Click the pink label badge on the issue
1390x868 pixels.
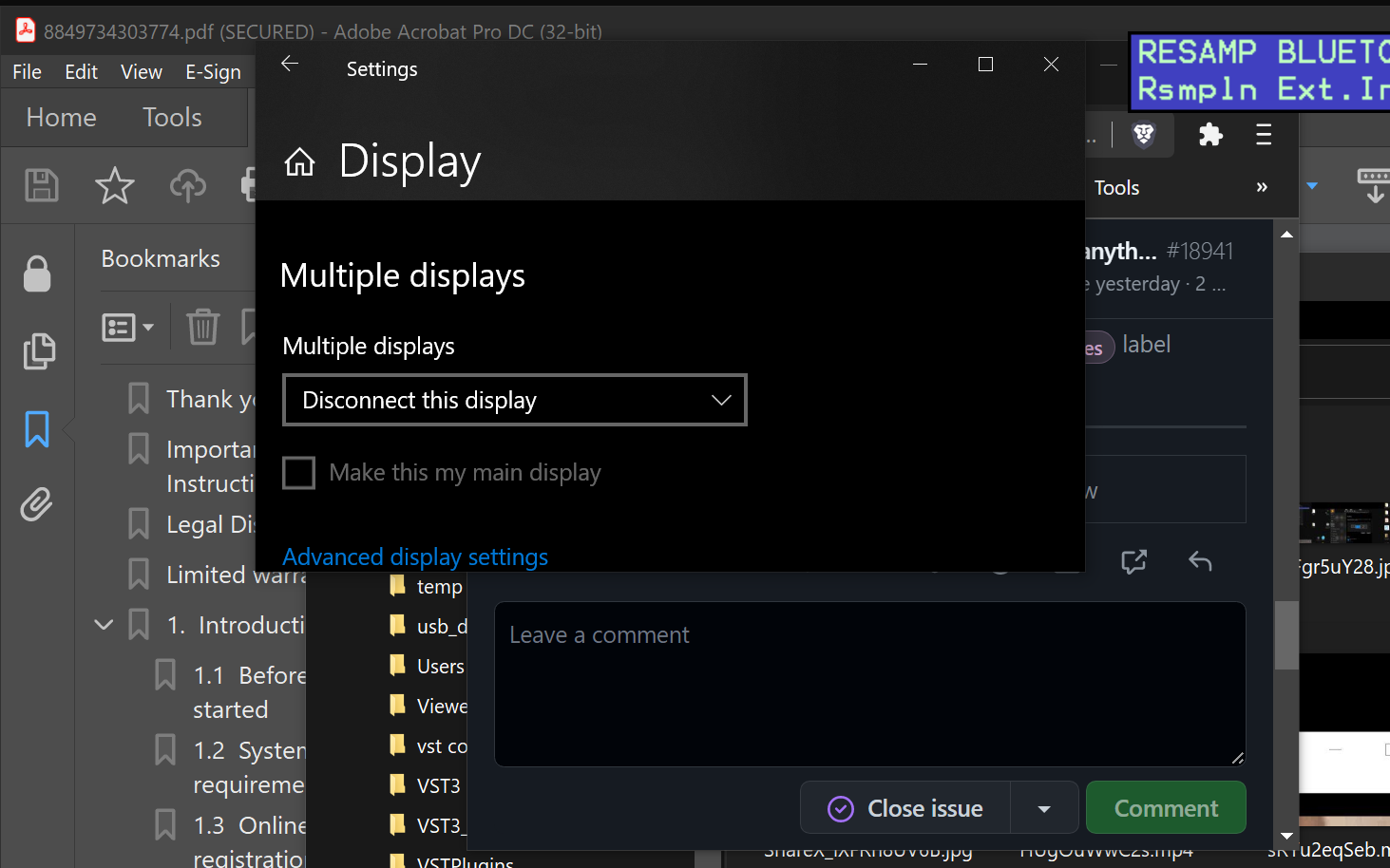tap(1093, 348)
